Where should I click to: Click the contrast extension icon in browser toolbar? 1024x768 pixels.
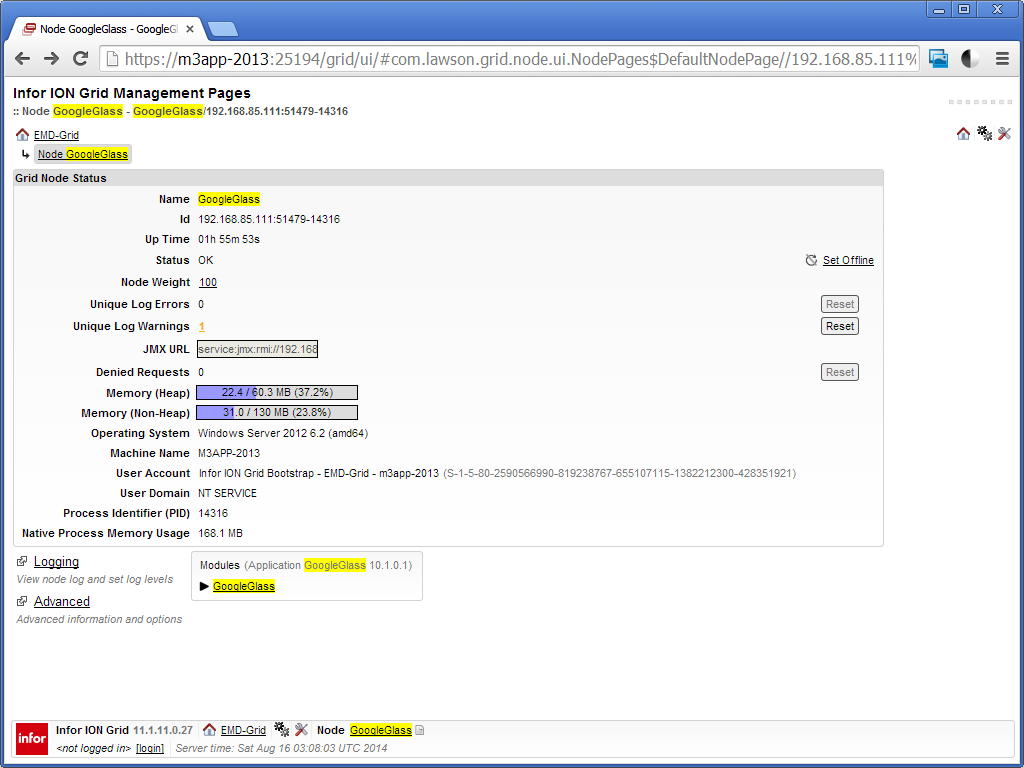click(969, 59)
